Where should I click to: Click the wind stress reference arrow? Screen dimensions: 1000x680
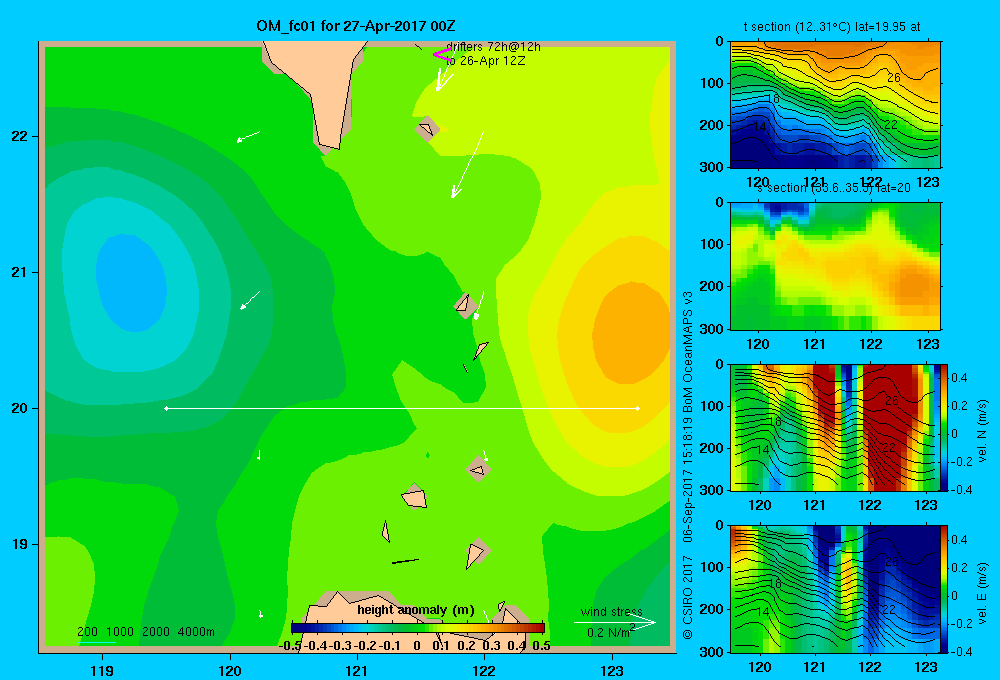pyautogui.click(x=615, y=623)
